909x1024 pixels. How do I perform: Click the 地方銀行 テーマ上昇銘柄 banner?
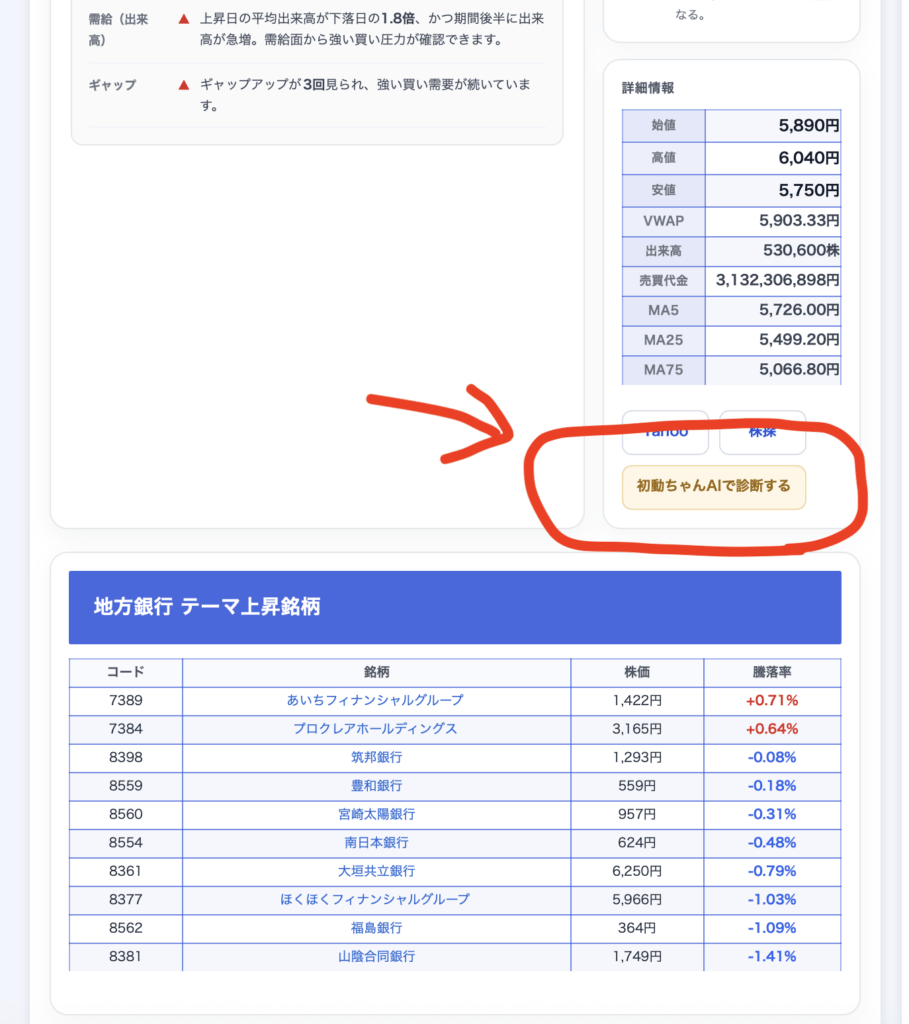pyautogui.click(x=455, y=607)
